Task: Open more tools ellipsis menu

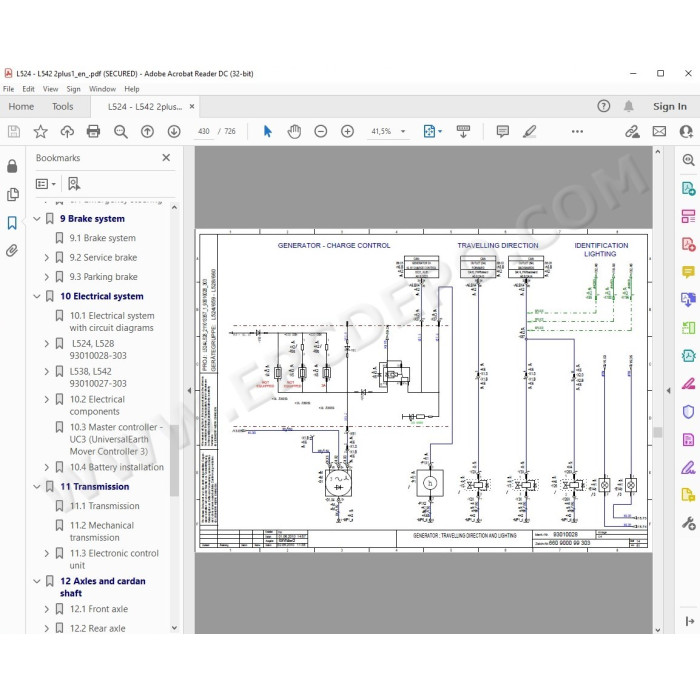Action: point(577,131)
